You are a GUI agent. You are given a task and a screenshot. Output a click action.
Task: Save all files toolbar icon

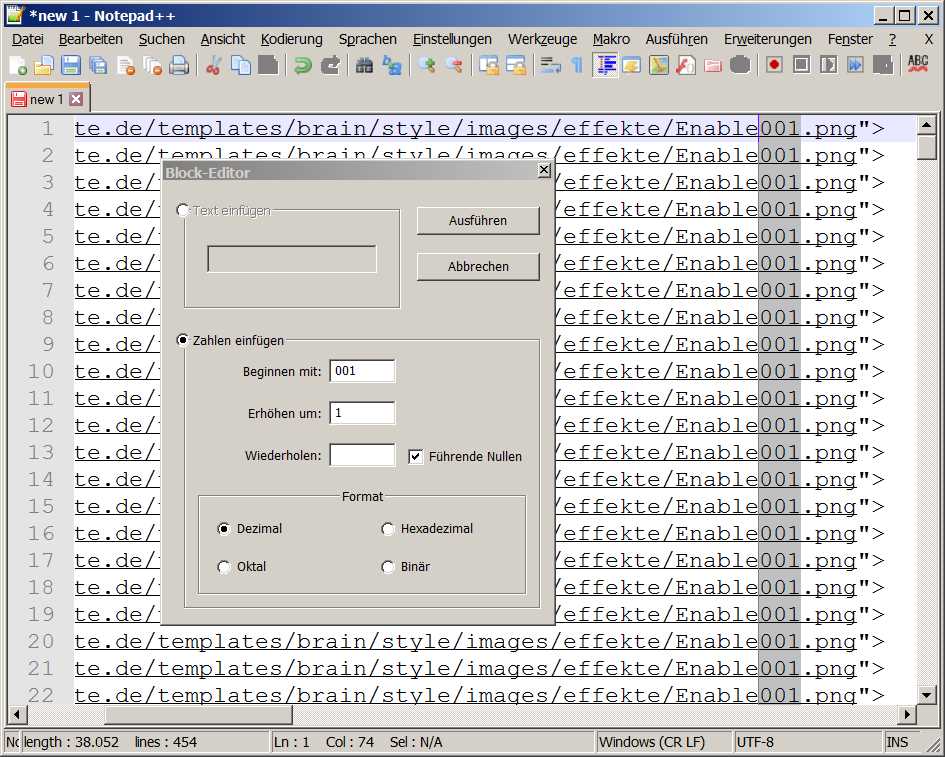(98, 65)
